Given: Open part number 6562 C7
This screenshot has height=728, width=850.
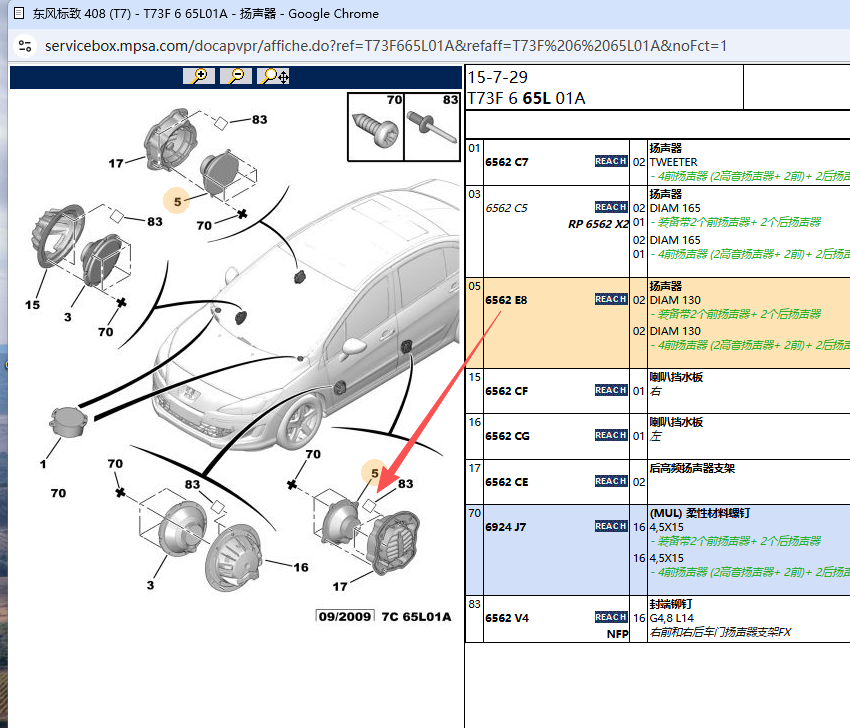Looking at the screenshot, I should [x=506, y=162].
